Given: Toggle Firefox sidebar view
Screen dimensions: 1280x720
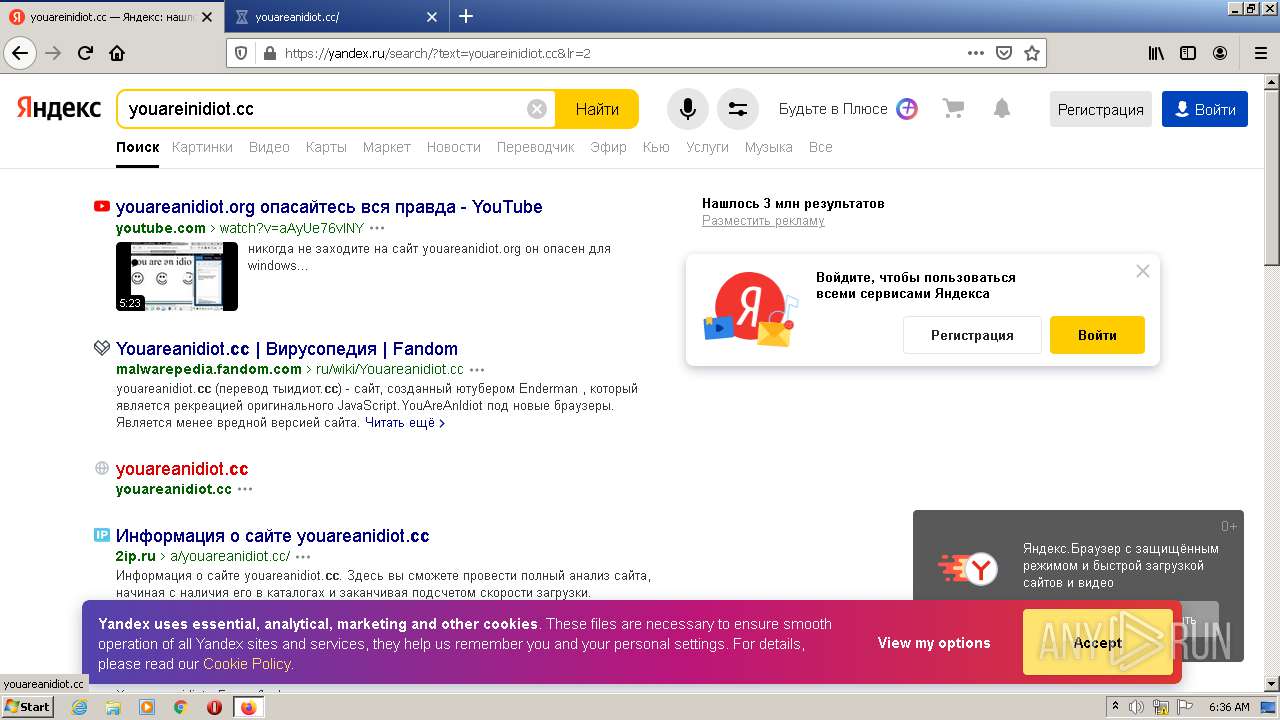Looking at the screenshot, I should tap(1188, 53).
